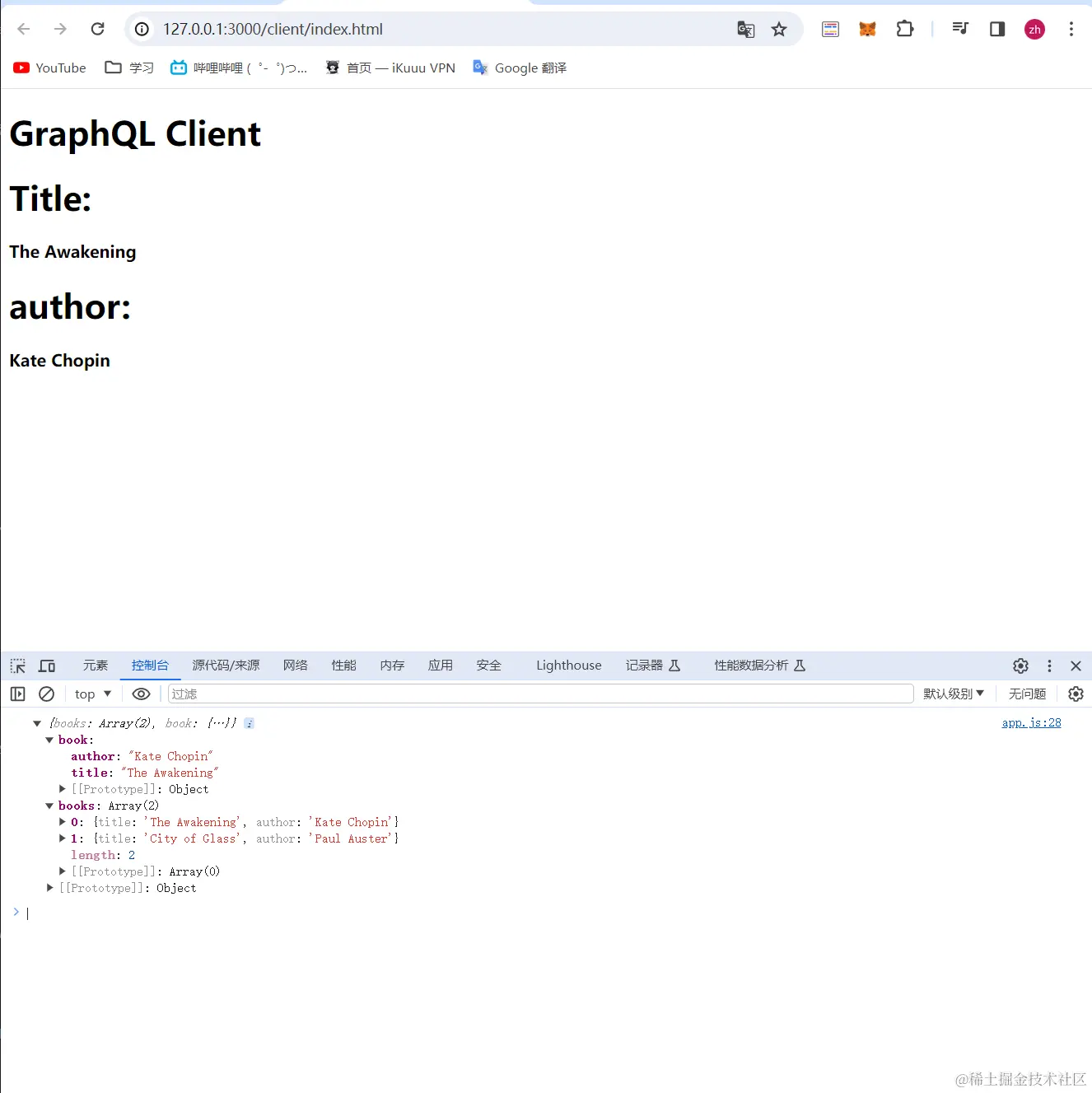
Task: Activate the inspect element picker
Action: click(x=18, y=666)
